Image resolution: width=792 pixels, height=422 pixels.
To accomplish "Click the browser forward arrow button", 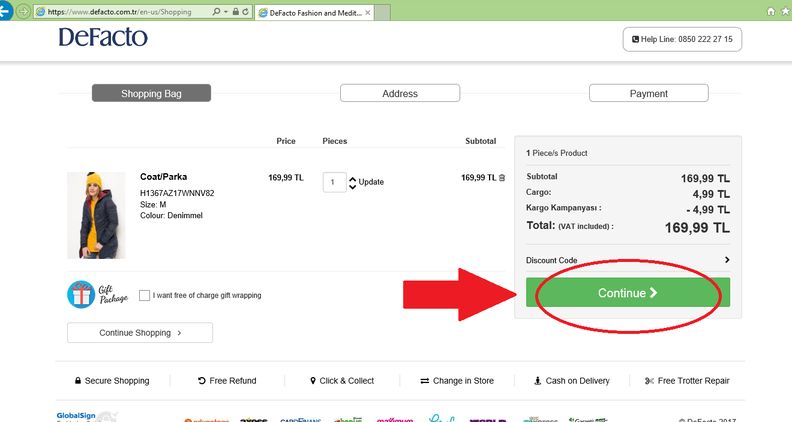I will 22,11.
